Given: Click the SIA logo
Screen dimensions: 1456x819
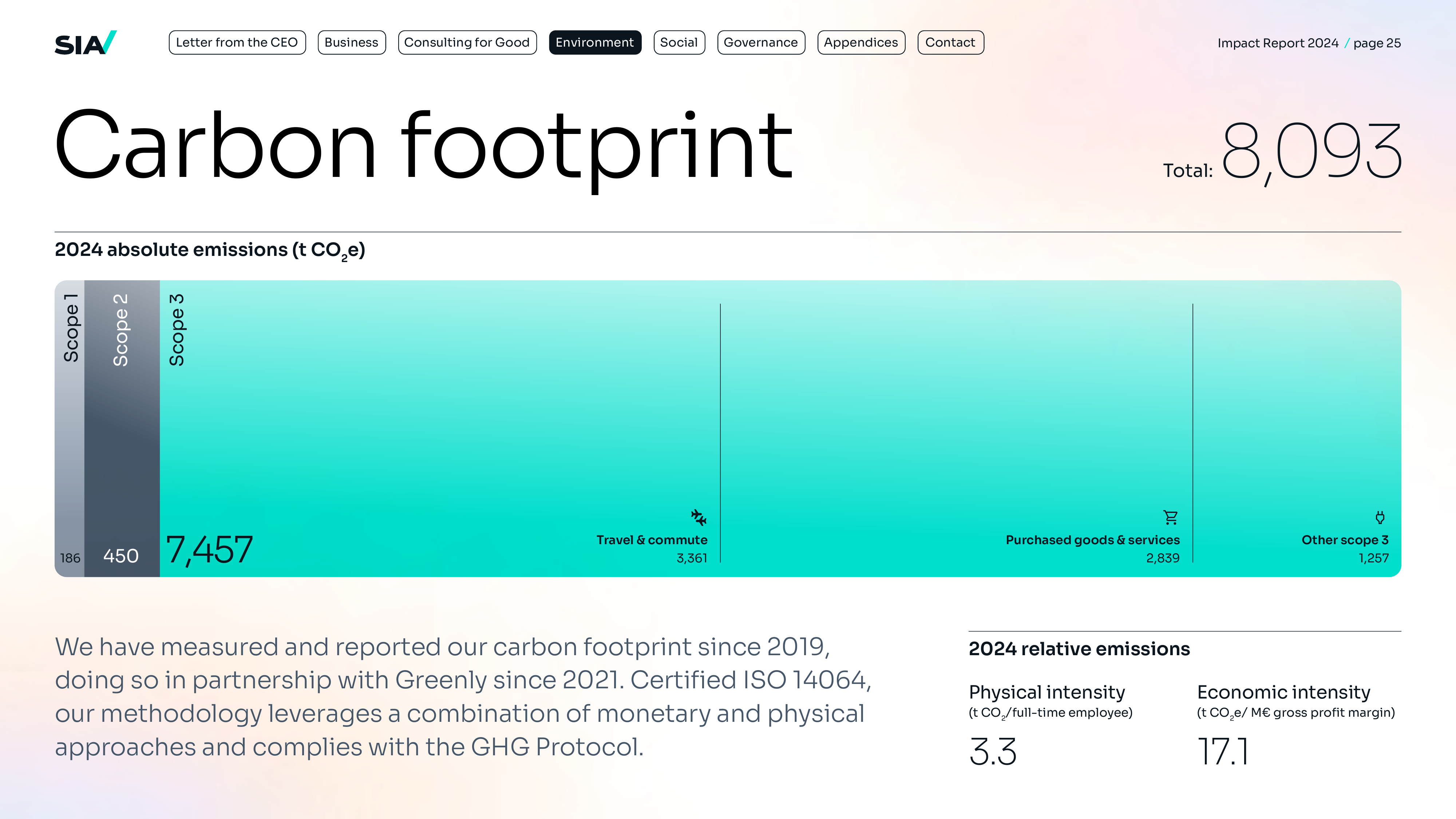Looking at the screenshot, I should coord(85,43).
